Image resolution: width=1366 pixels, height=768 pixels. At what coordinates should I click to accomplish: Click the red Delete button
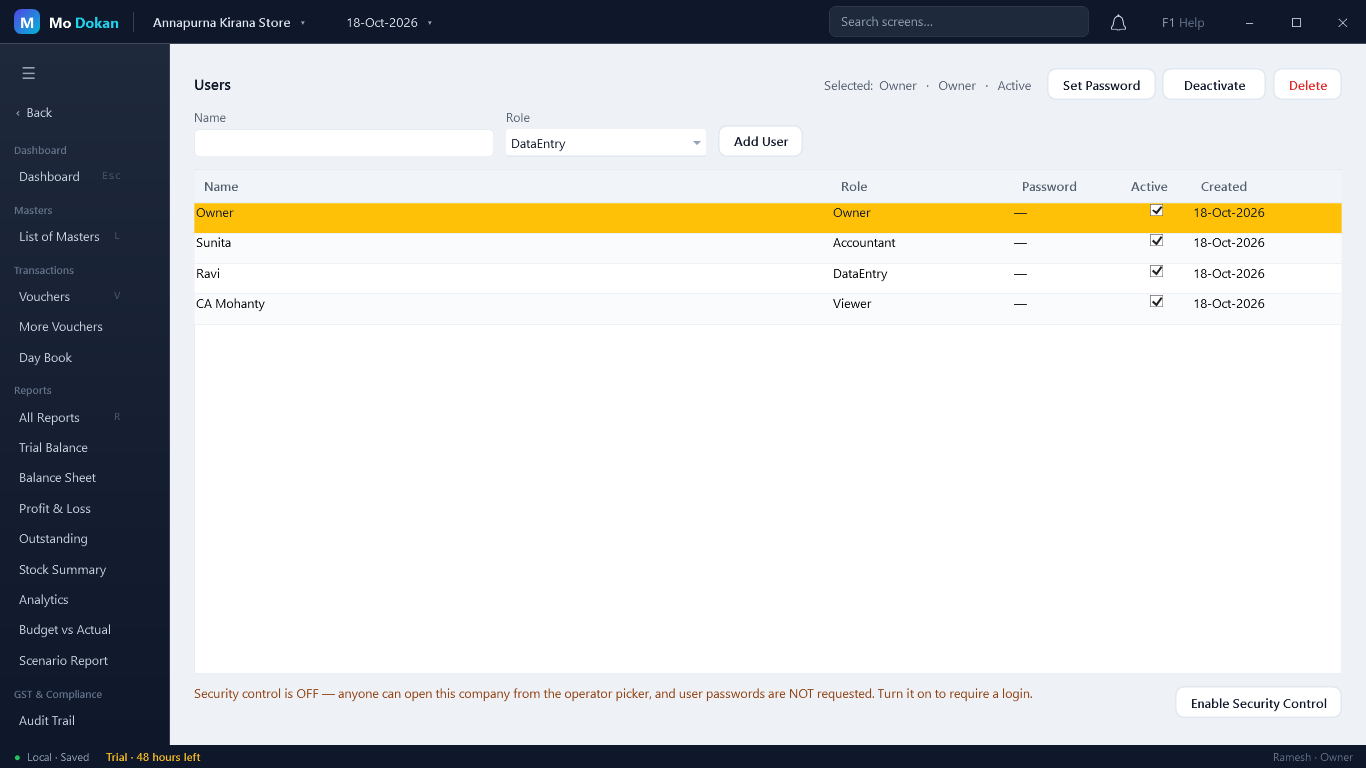[x=1307, y=85]
